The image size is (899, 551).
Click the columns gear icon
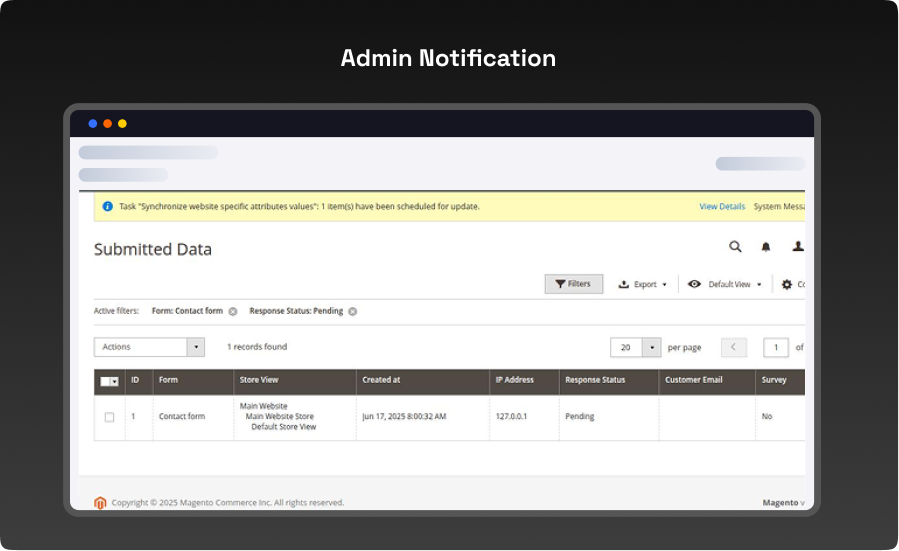(x=787, y=285)
